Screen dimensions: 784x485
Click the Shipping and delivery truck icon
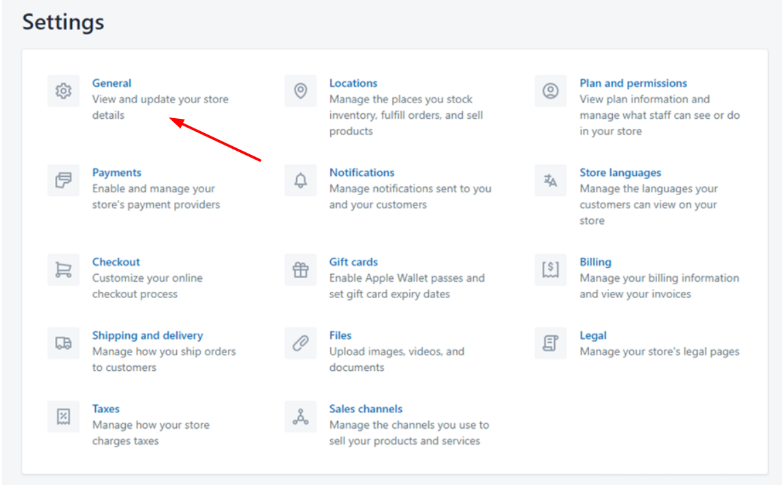64,343
